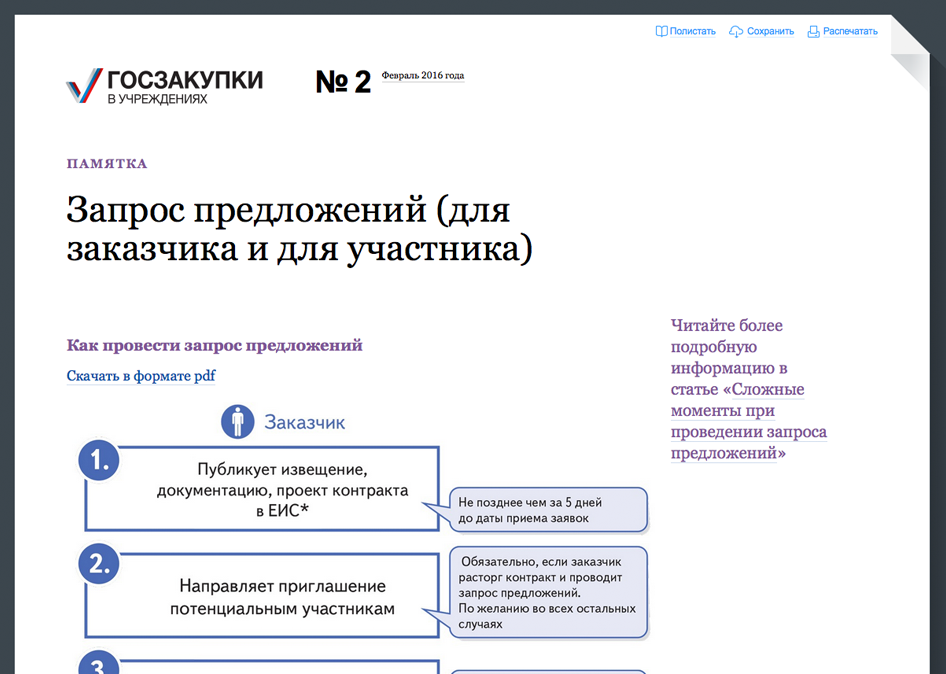
Task: Click the Полистать book icon
Action: [x=661, y=31]
